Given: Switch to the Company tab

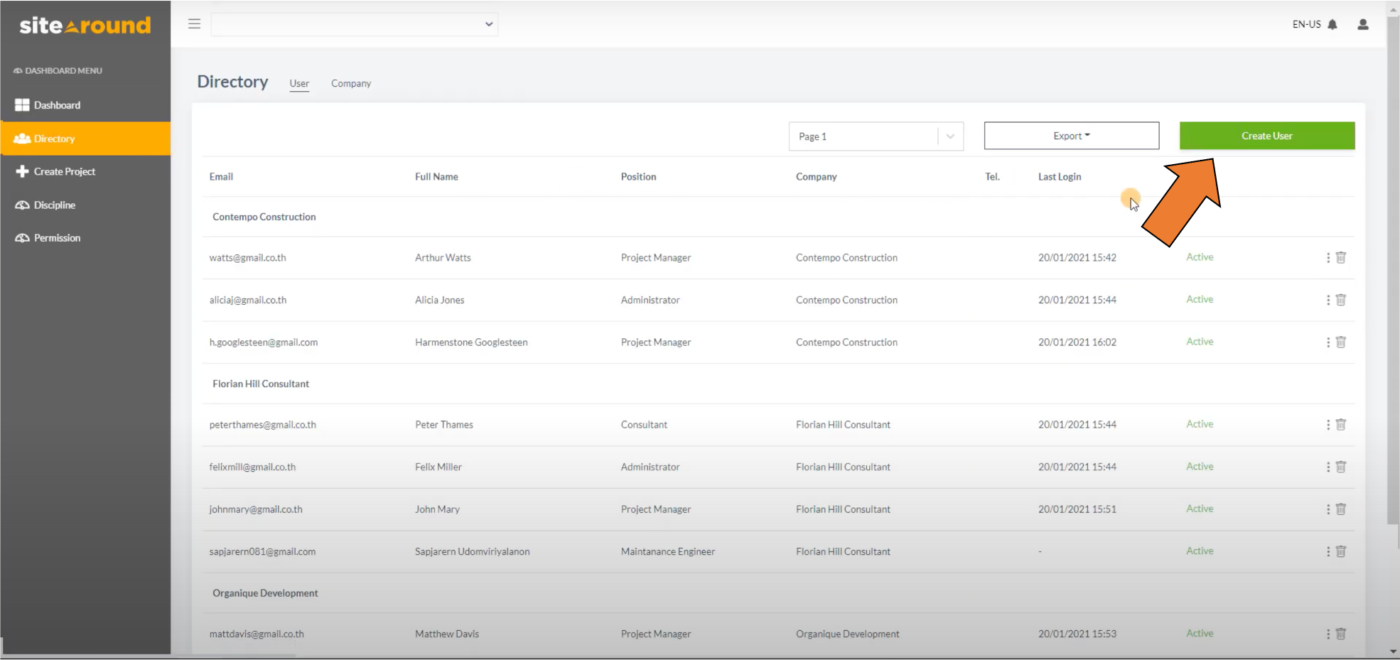Looking at the screenshot, I should tap(351, 83).
